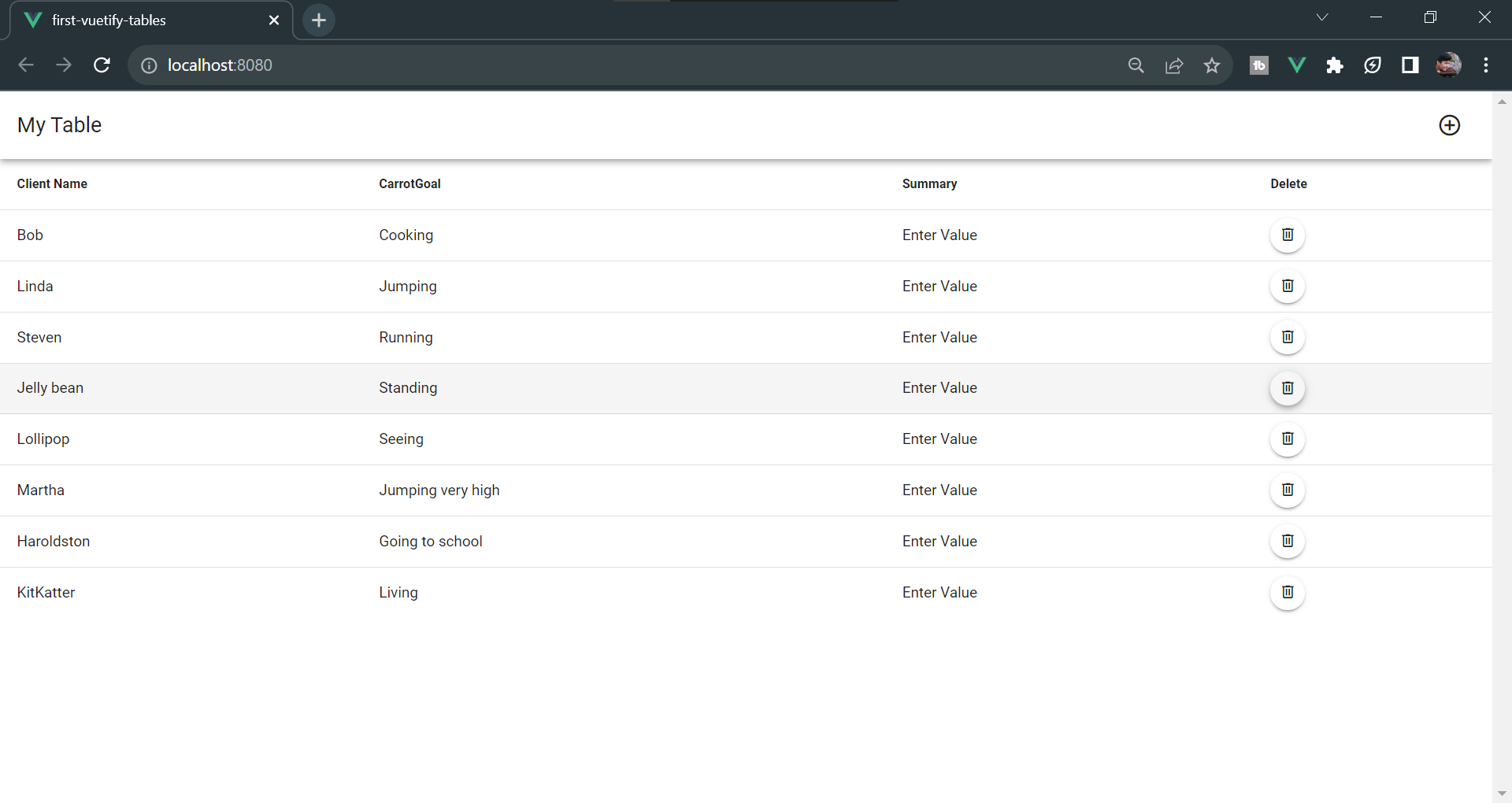Screen dimensions: 1512x803
Task: Bookmark the page using the star icon
Action: 1212,65
